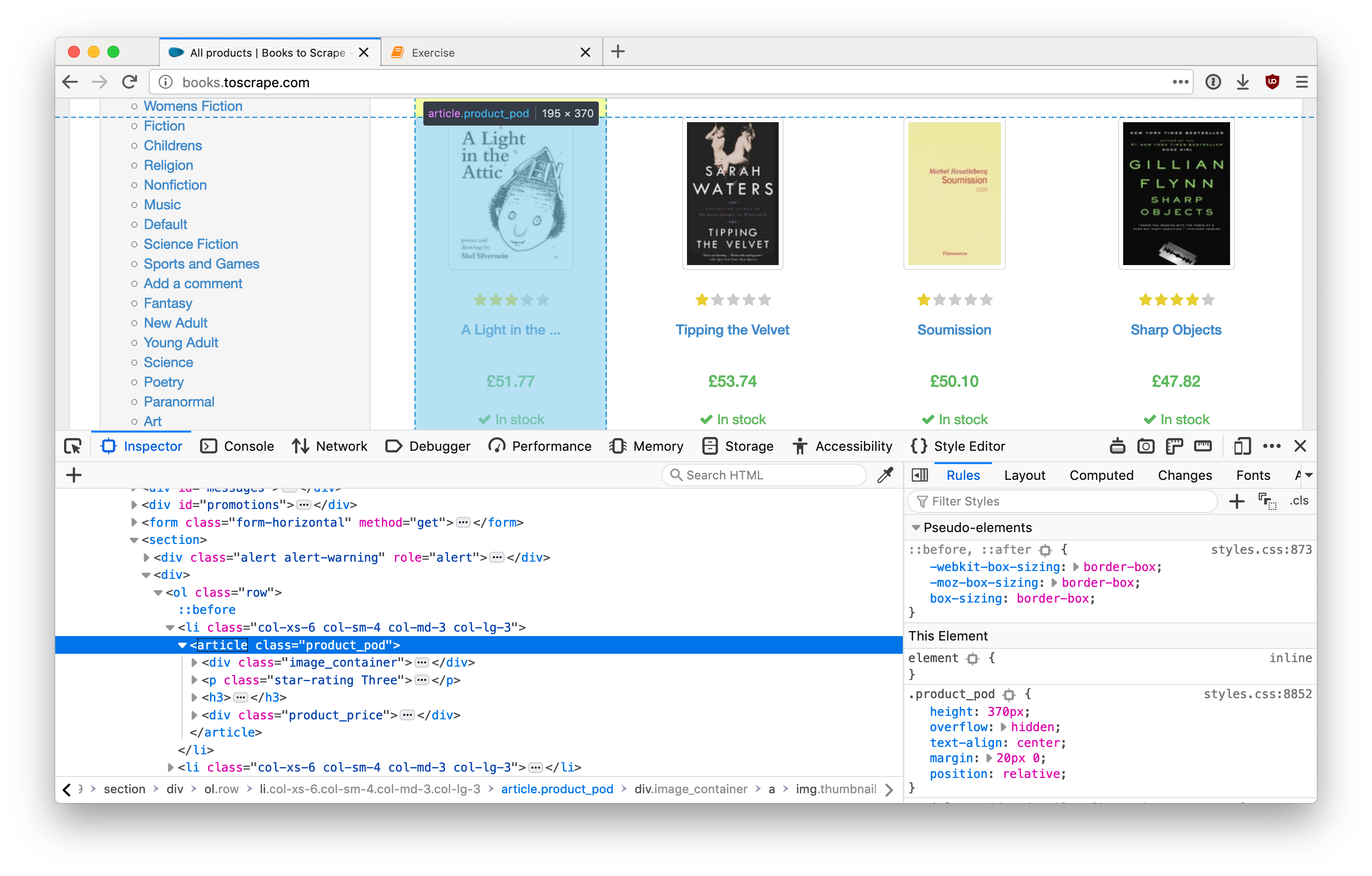
Task: Toggle the rulers icon in DevTools toolbar
Action: [1202, 446]
